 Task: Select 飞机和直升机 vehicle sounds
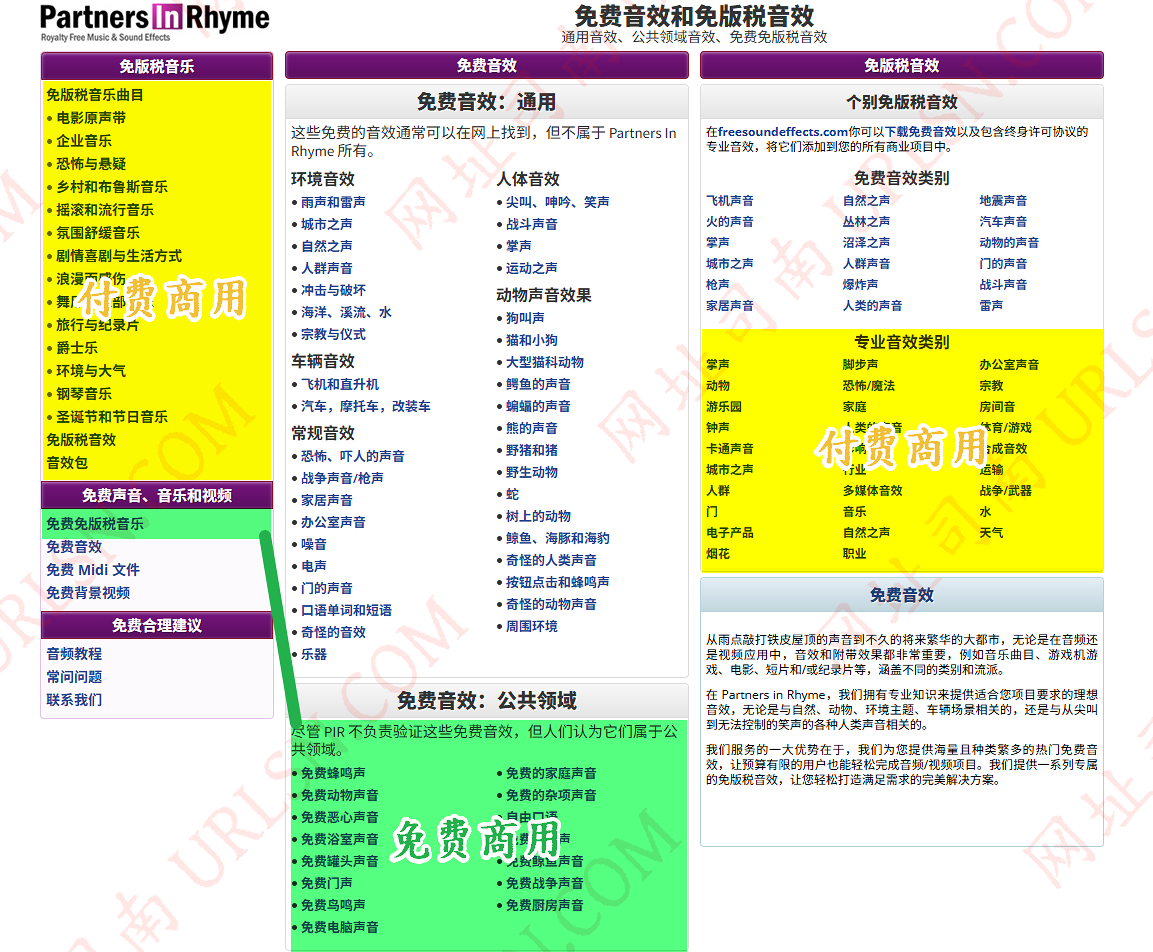pos(340,384)
